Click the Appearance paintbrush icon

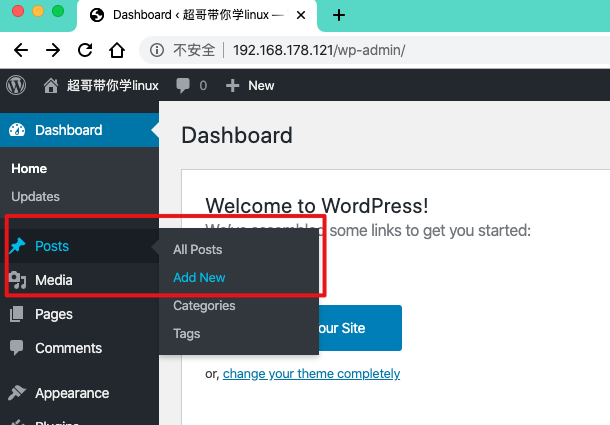pos(17,393)
